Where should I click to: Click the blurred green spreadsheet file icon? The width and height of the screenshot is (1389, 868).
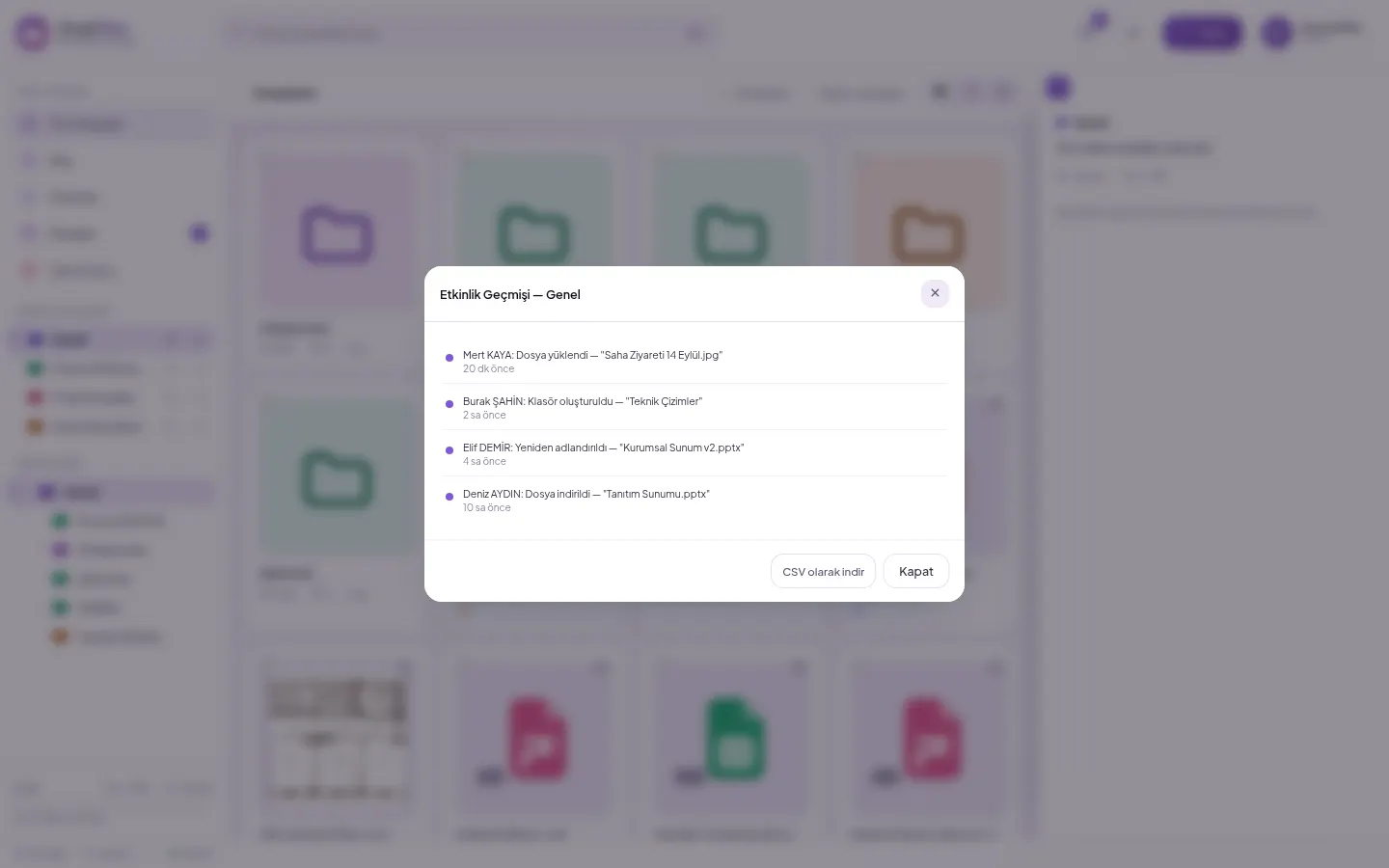click(733, 740)
